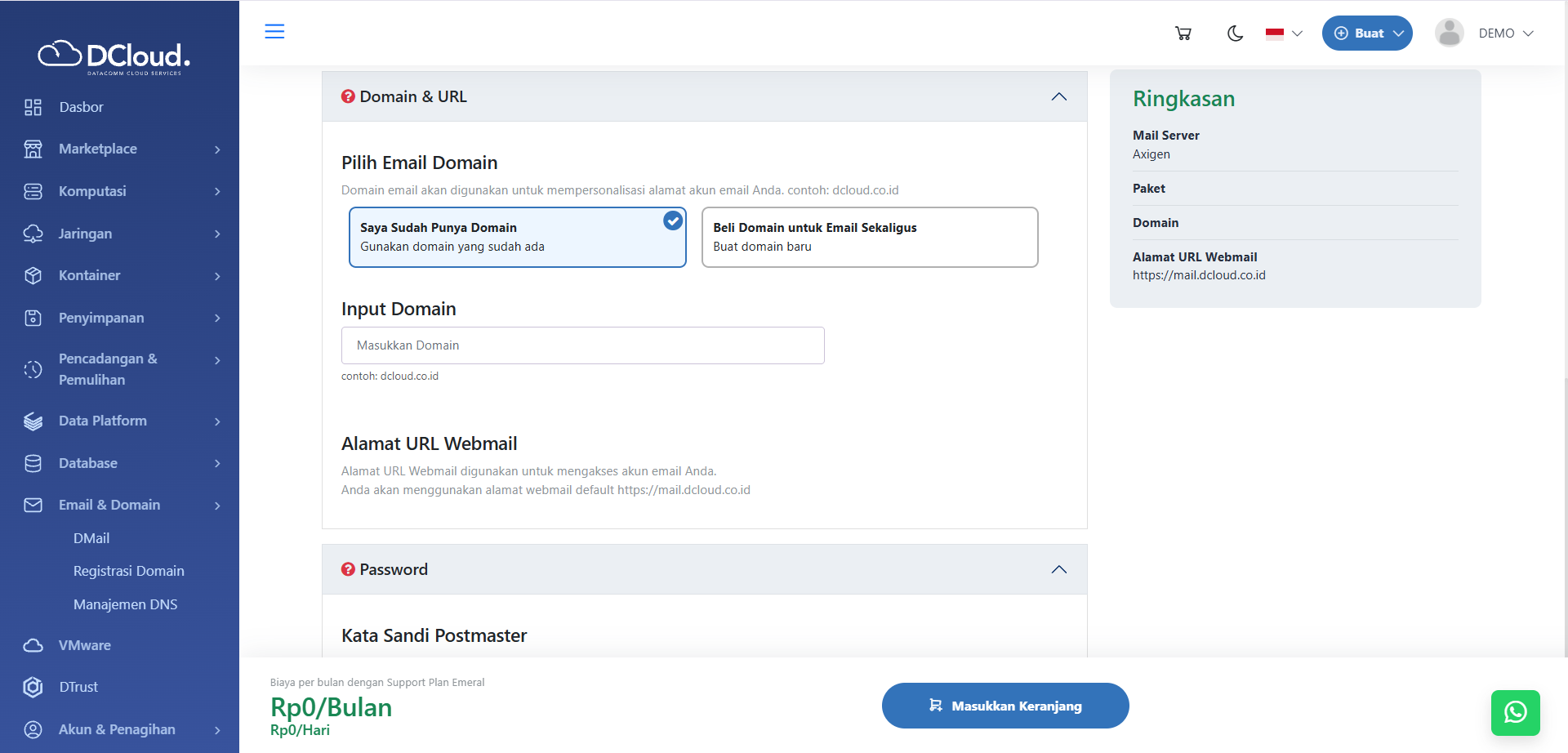Viewport: 1568px width, 753px height.
Task: Collapse the Domain & URL section
Action: [1058, 96]
